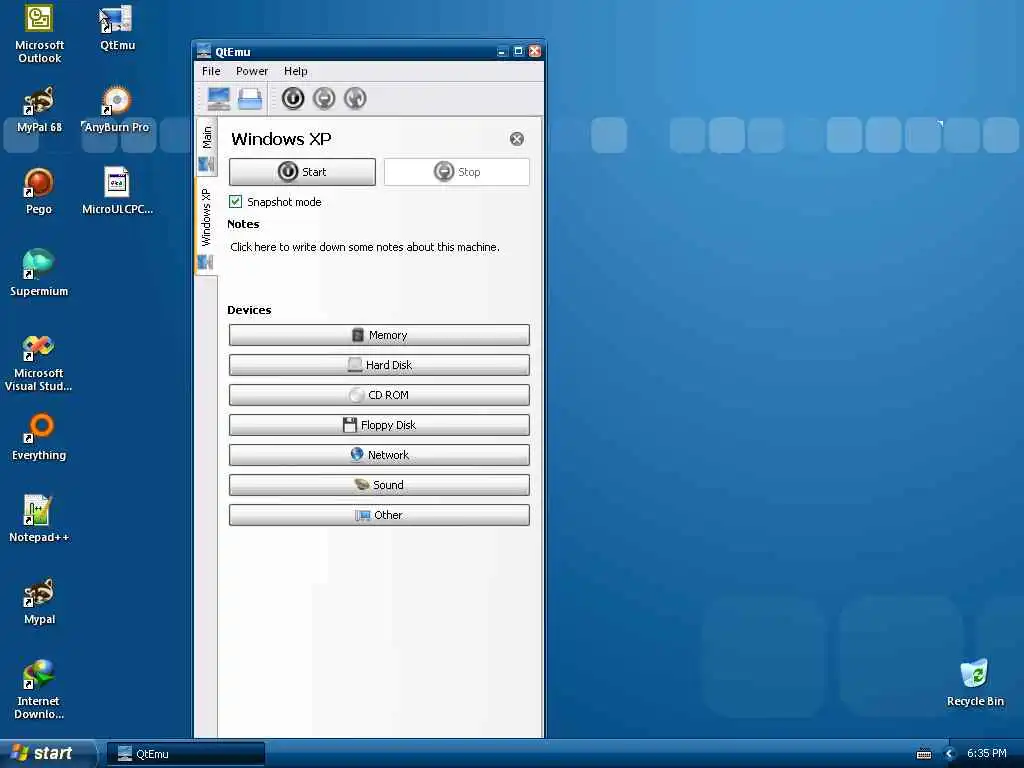Click the keyboard icon in system tray
Viewport: 1024px width, 768px height.
(x=924, y=754)
